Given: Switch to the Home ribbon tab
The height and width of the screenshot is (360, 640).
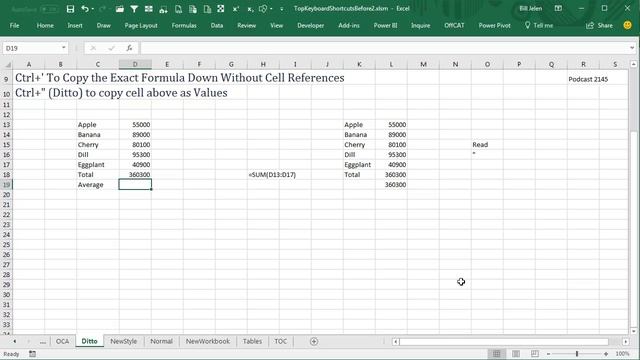Looking at the screenshot, I should point(45,25).
